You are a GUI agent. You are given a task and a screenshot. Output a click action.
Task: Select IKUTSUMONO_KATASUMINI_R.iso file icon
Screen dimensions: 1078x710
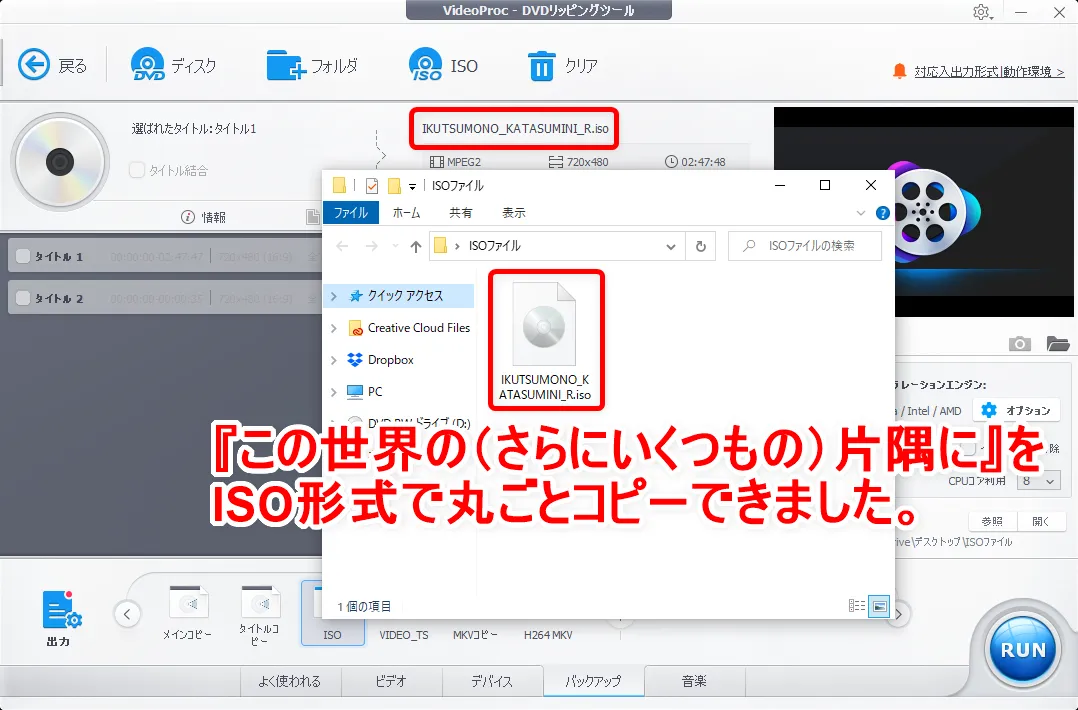[x=545, y=340]
